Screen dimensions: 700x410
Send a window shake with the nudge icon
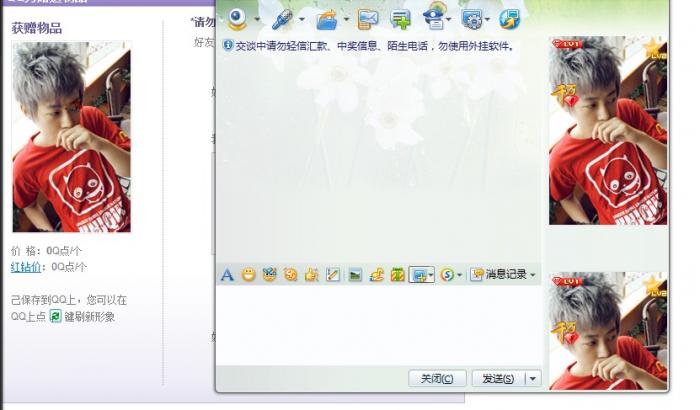pos(291,275)
